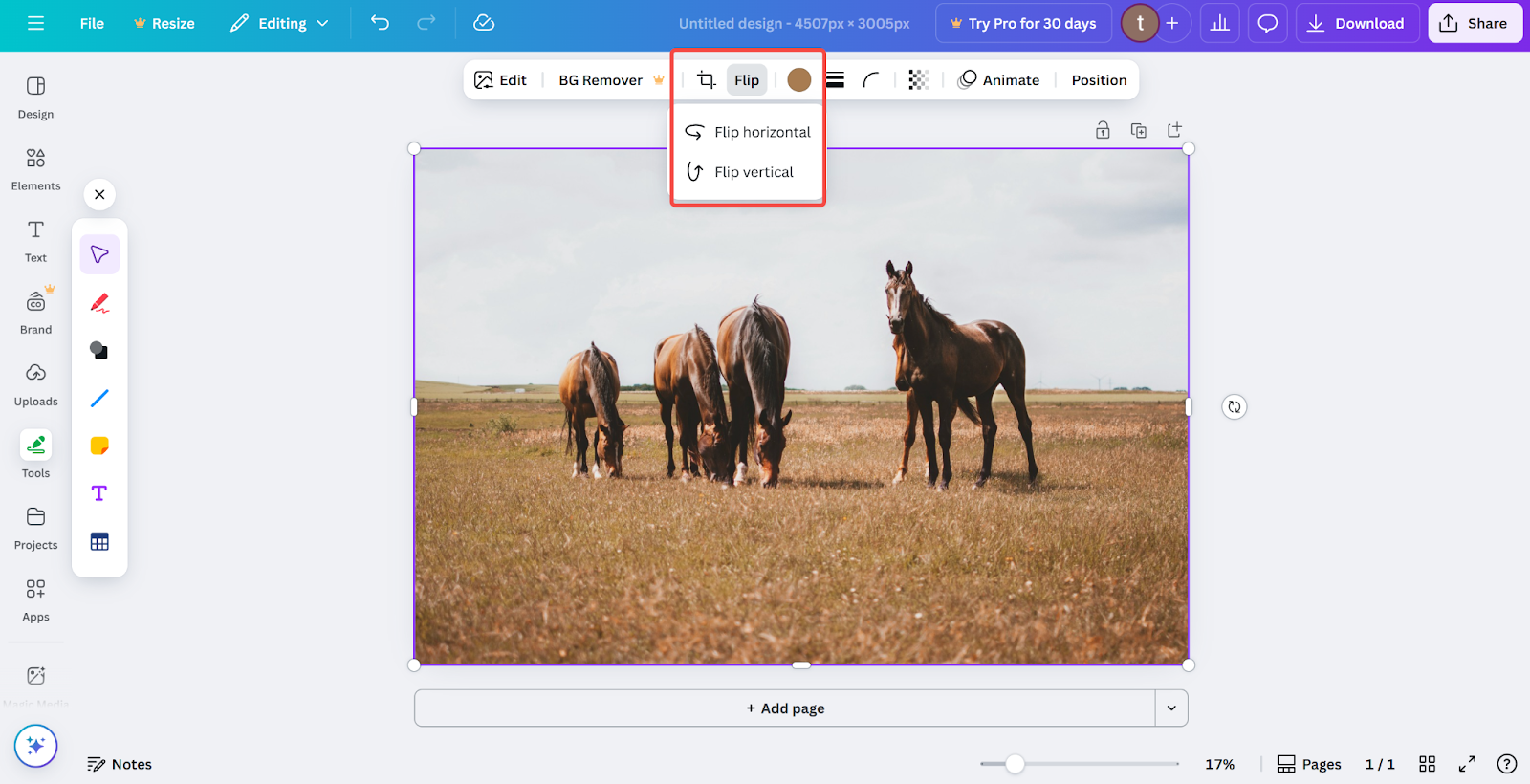Screen dimensions: 1530x784
Task: Edit the selected image
Action: pos(500,80)
